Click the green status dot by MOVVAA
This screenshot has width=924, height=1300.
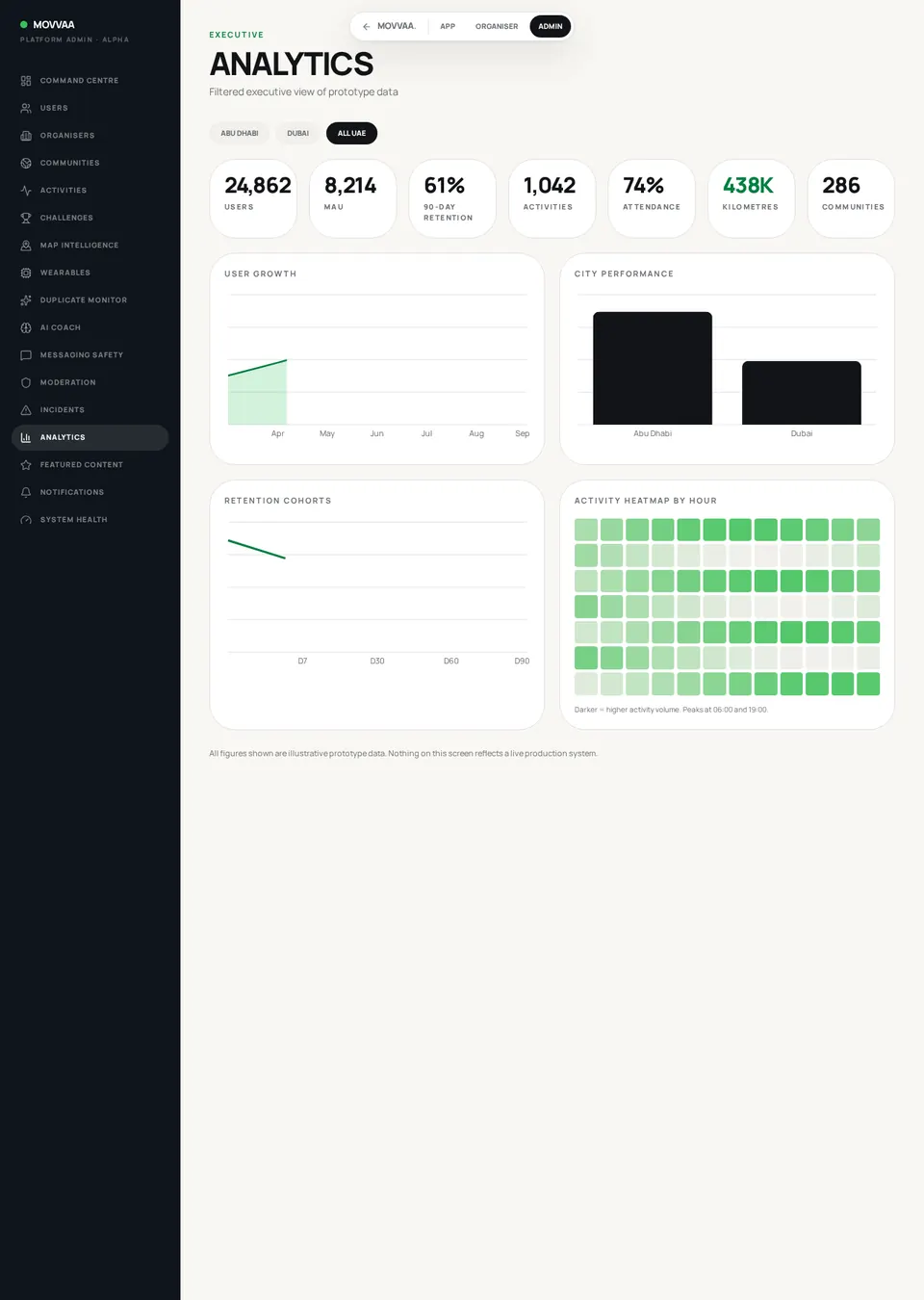click(x=24, y=25)
